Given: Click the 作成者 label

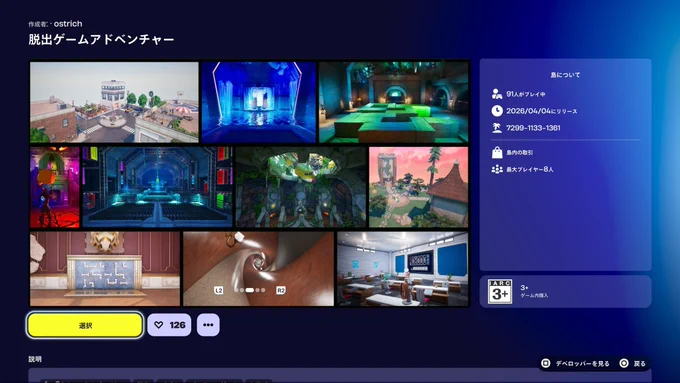Looking at the screenshot, I should click(38, 24).
